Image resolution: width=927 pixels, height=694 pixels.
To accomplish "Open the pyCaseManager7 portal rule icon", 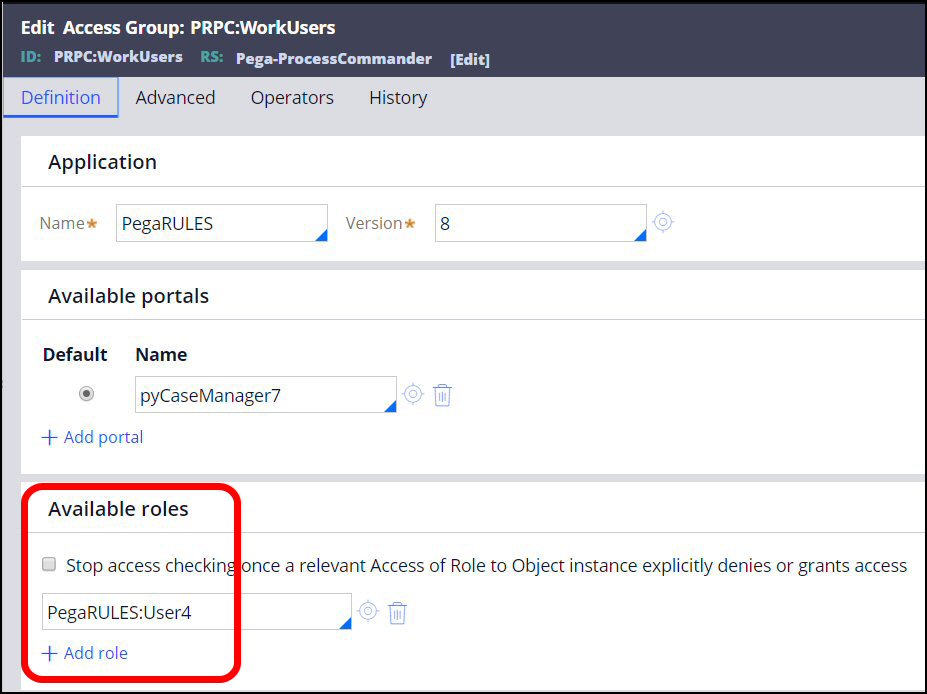I will point(413,395).
